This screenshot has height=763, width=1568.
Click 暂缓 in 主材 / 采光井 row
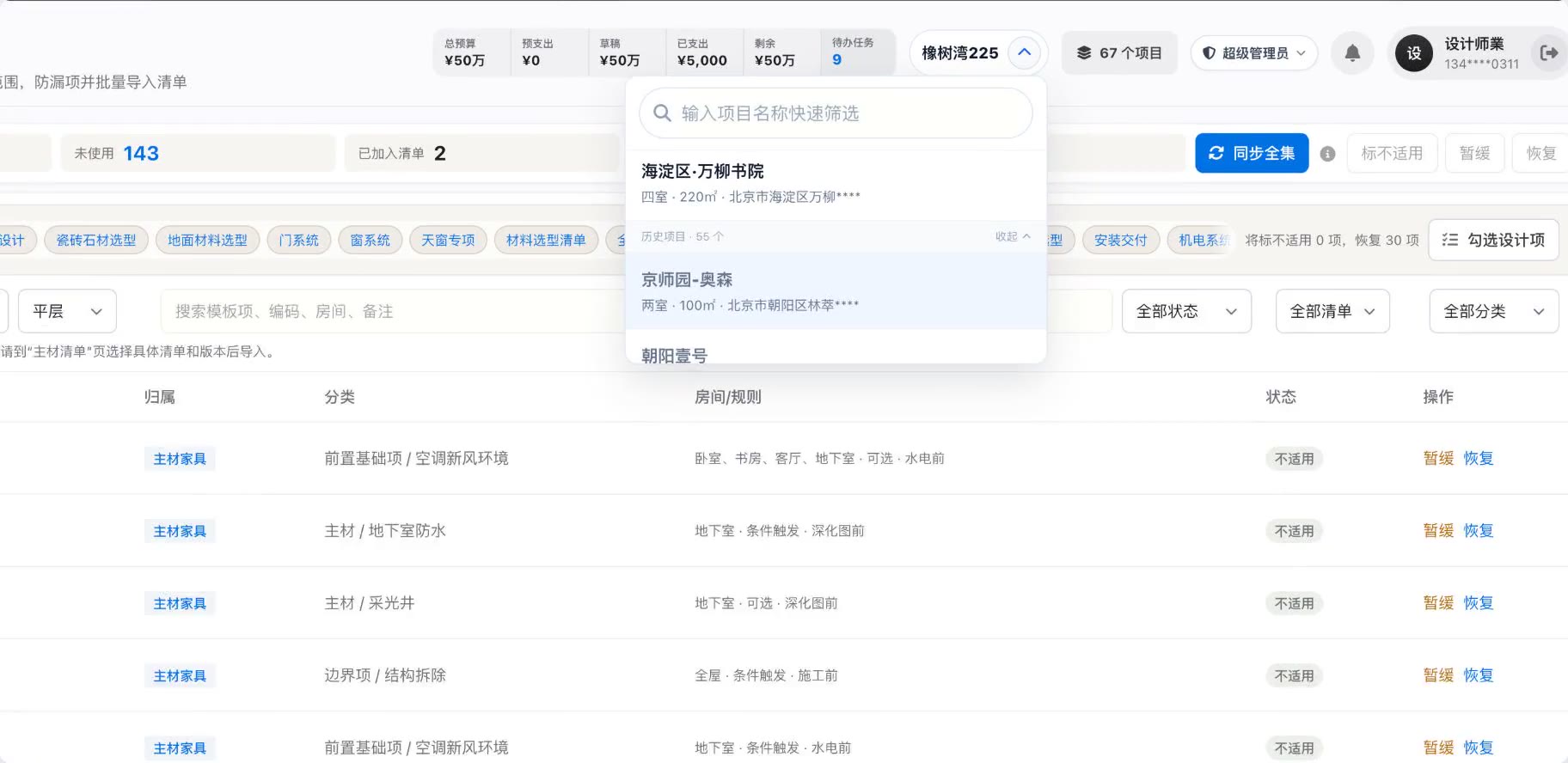click(1438, 603)
